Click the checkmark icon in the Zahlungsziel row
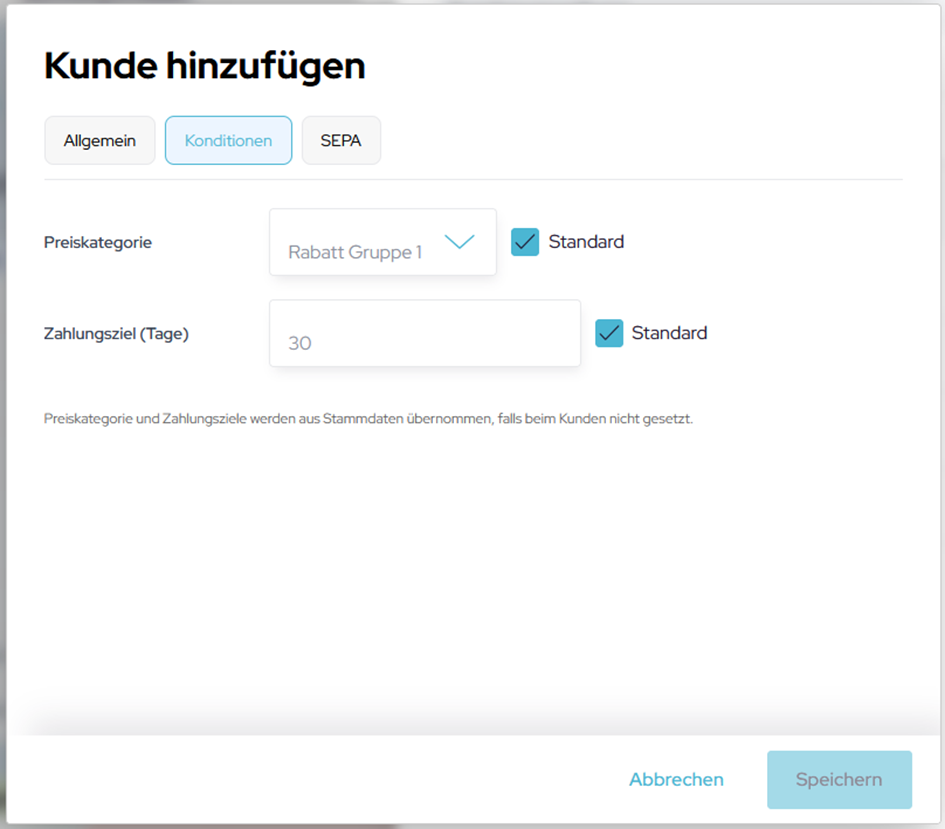Image resolution: width=945 pixels, height=829 pixels. click(x=609, y=333)
